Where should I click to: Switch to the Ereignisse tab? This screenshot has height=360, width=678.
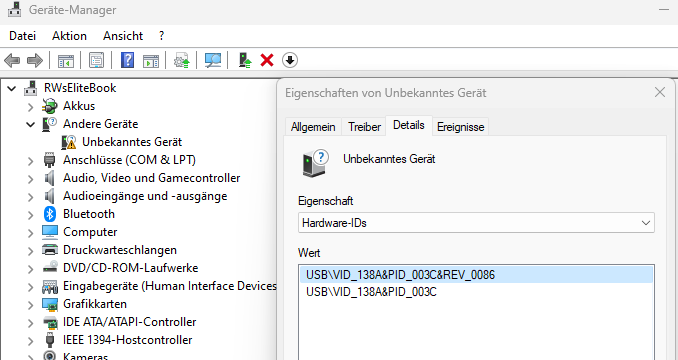pos(461,127)
